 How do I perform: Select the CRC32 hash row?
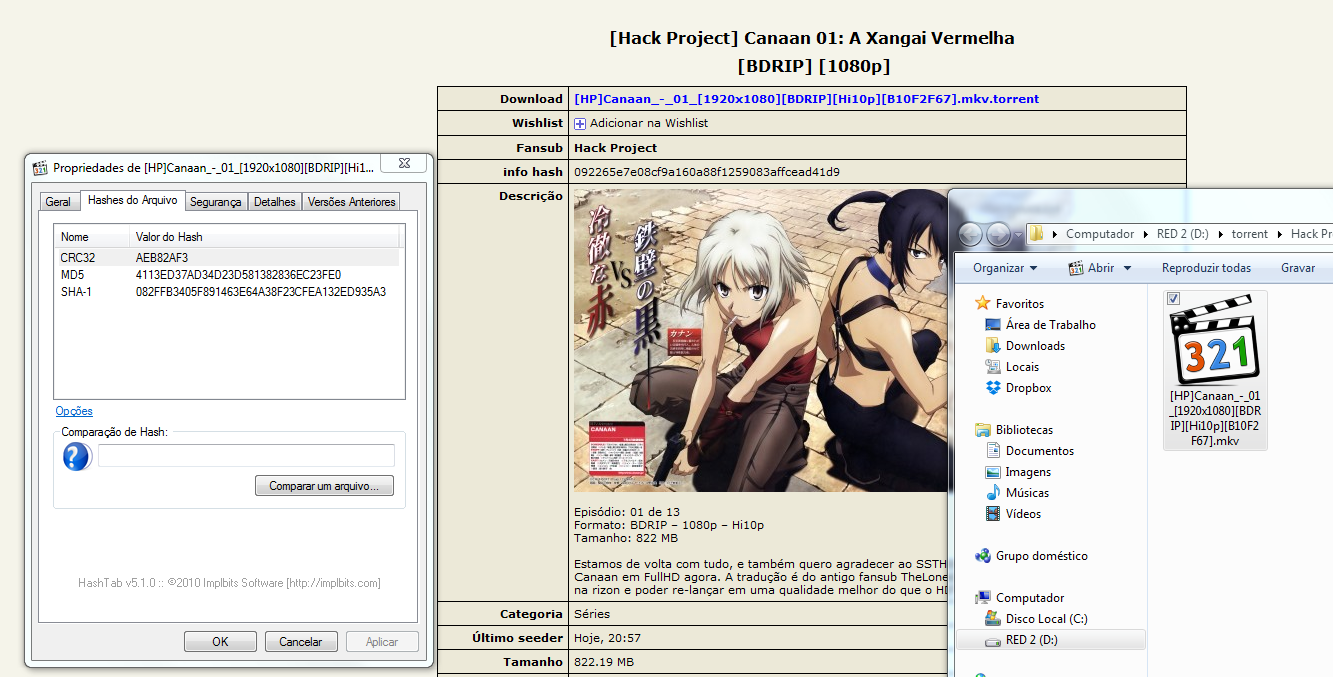[x=227, y=258]
